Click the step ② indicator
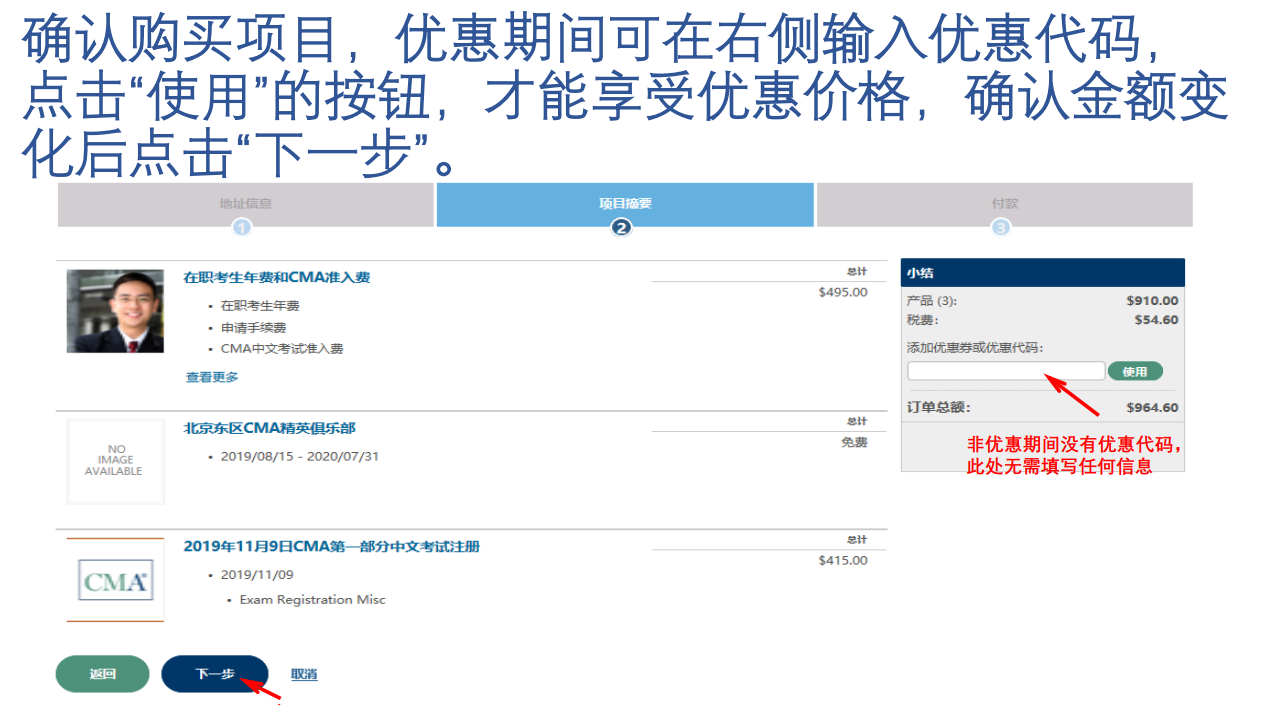This screenshot has width=1277, height=715. pos(622,227)
